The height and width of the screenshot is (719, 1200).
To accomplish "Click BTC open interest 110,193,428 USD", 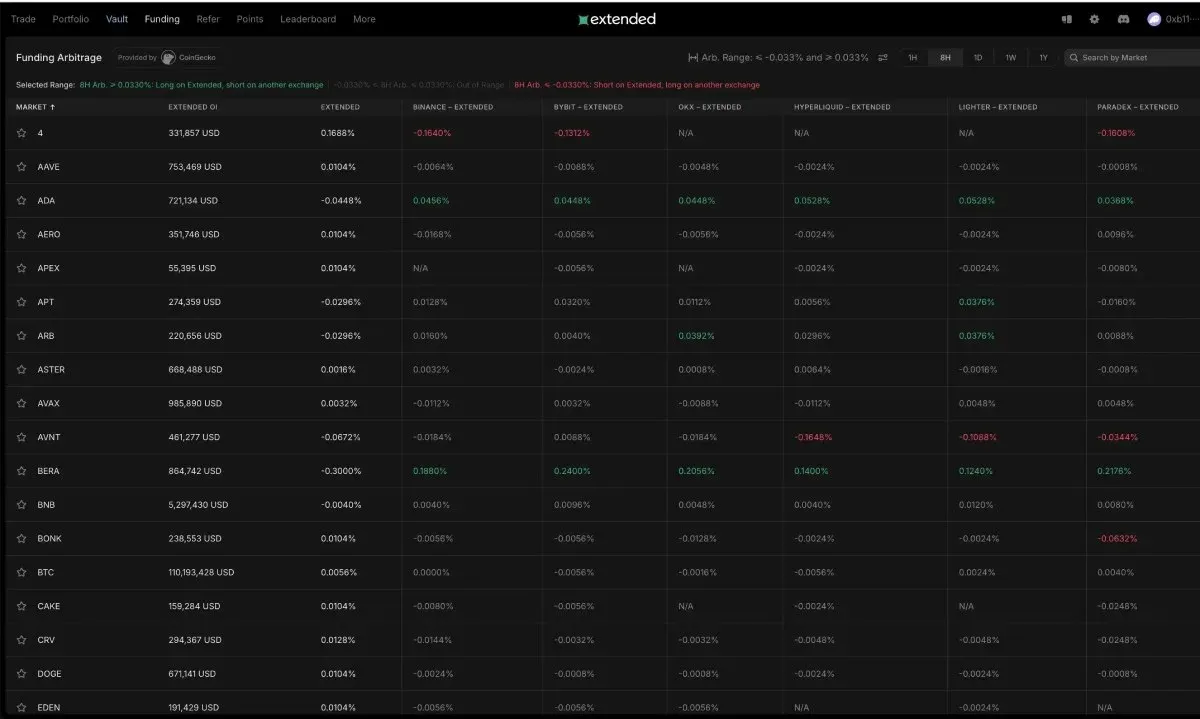I will [x=201, y=572].
